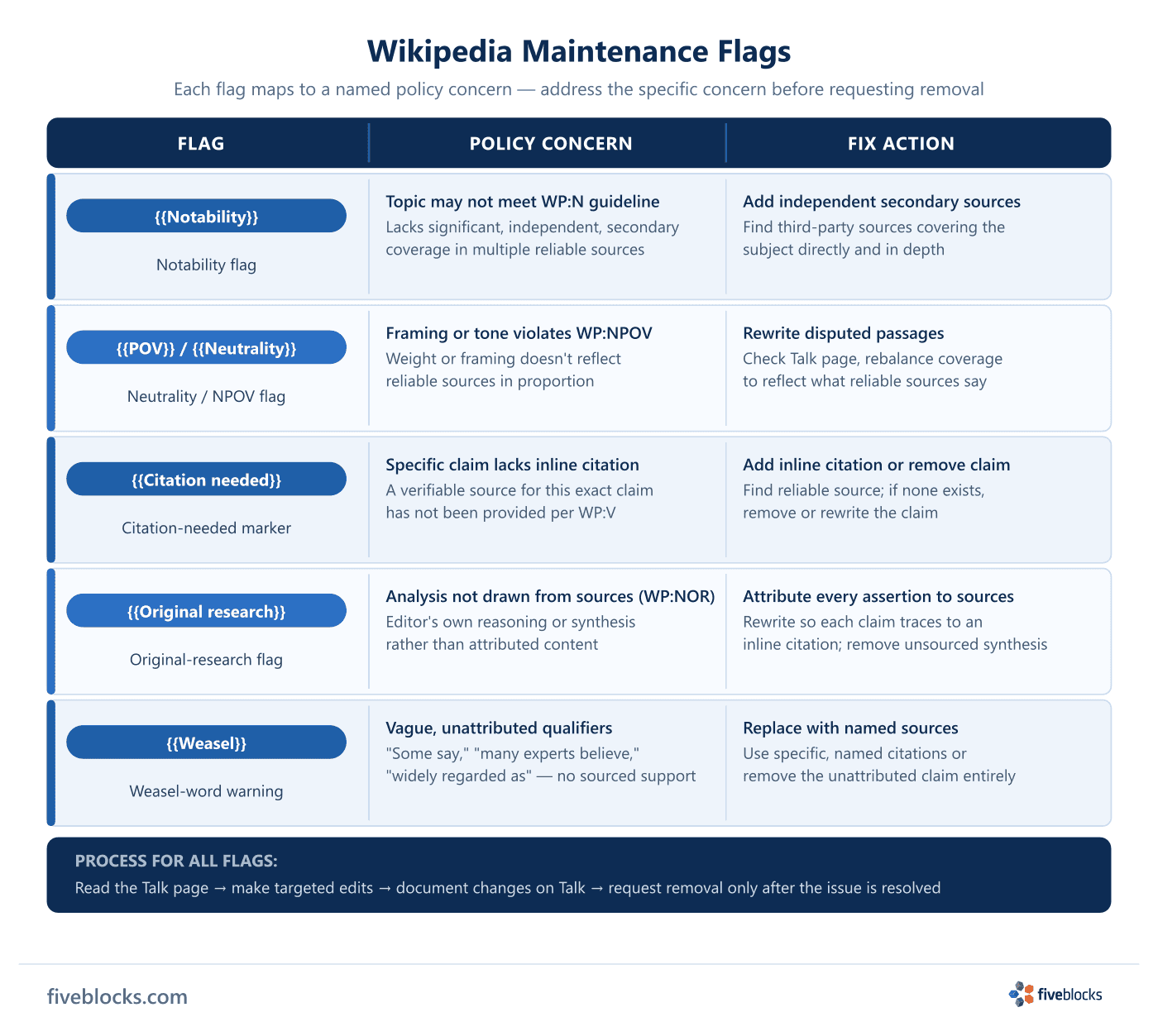Click the fiveblocks logo icon
This screenshot has height=1036, width=1158.
pos(1022,994)
